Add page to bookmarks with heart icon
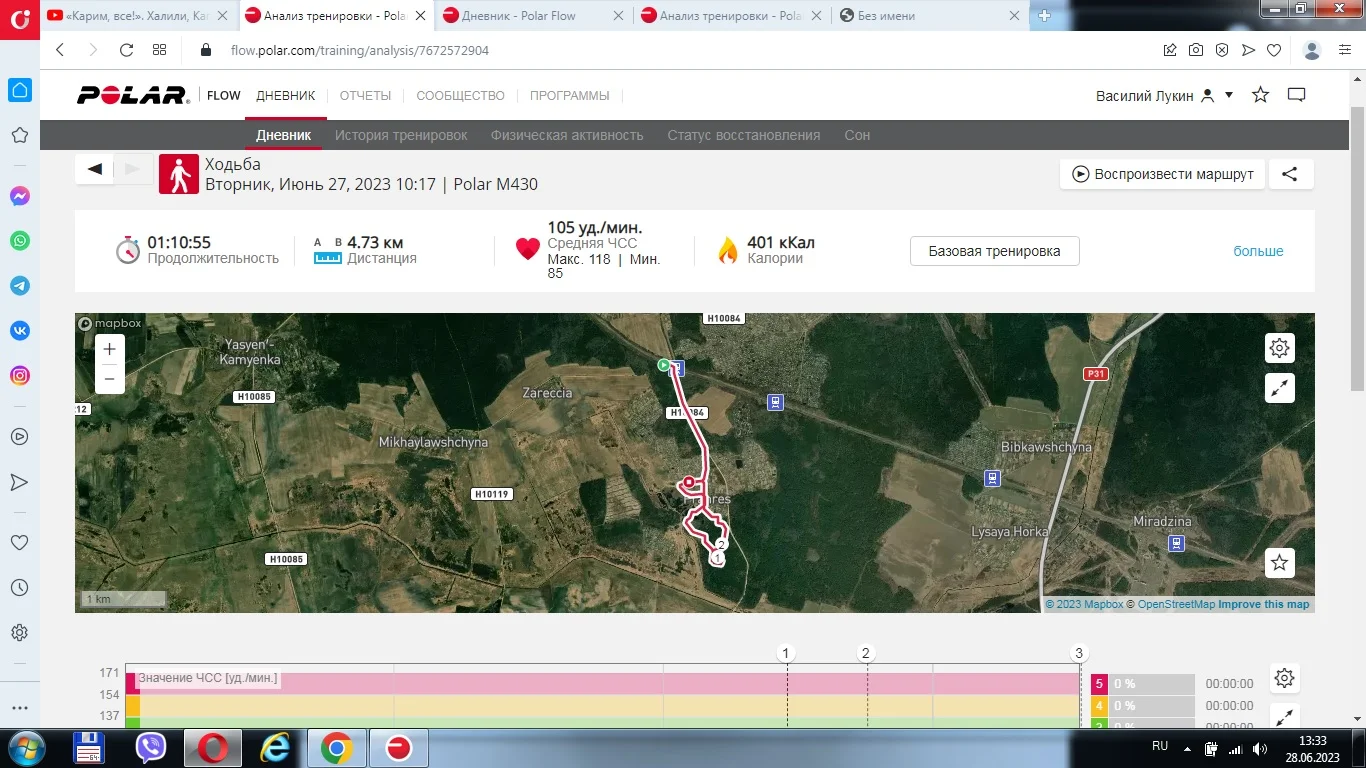This screenshot has width=1366, height=768. click(1274, 50)
